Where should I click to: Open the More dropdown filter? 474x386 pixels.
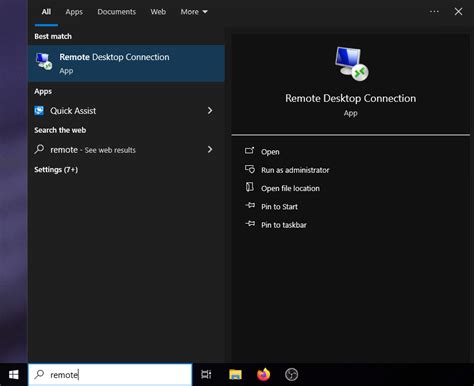pos(194,12)
